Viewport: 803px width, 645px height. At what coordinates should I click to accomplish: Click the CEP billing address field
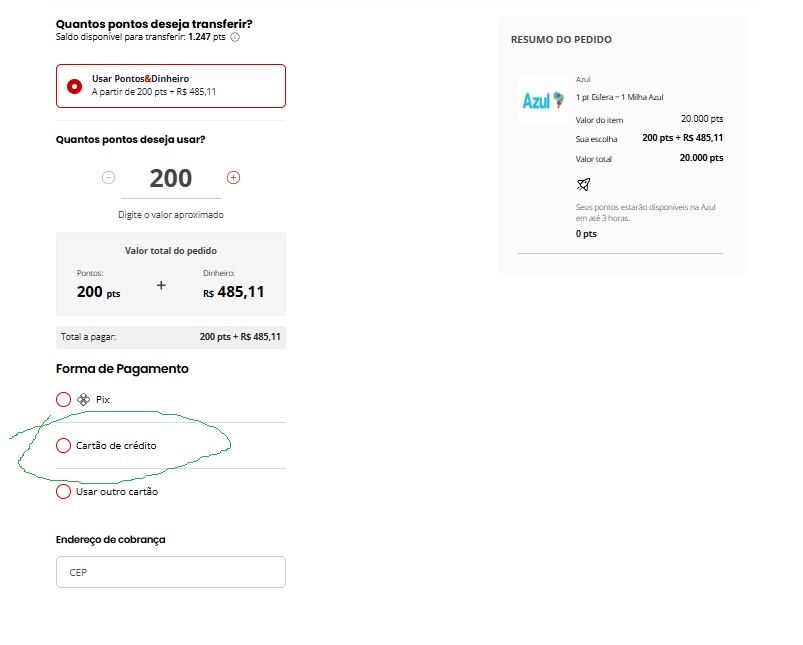171,572
